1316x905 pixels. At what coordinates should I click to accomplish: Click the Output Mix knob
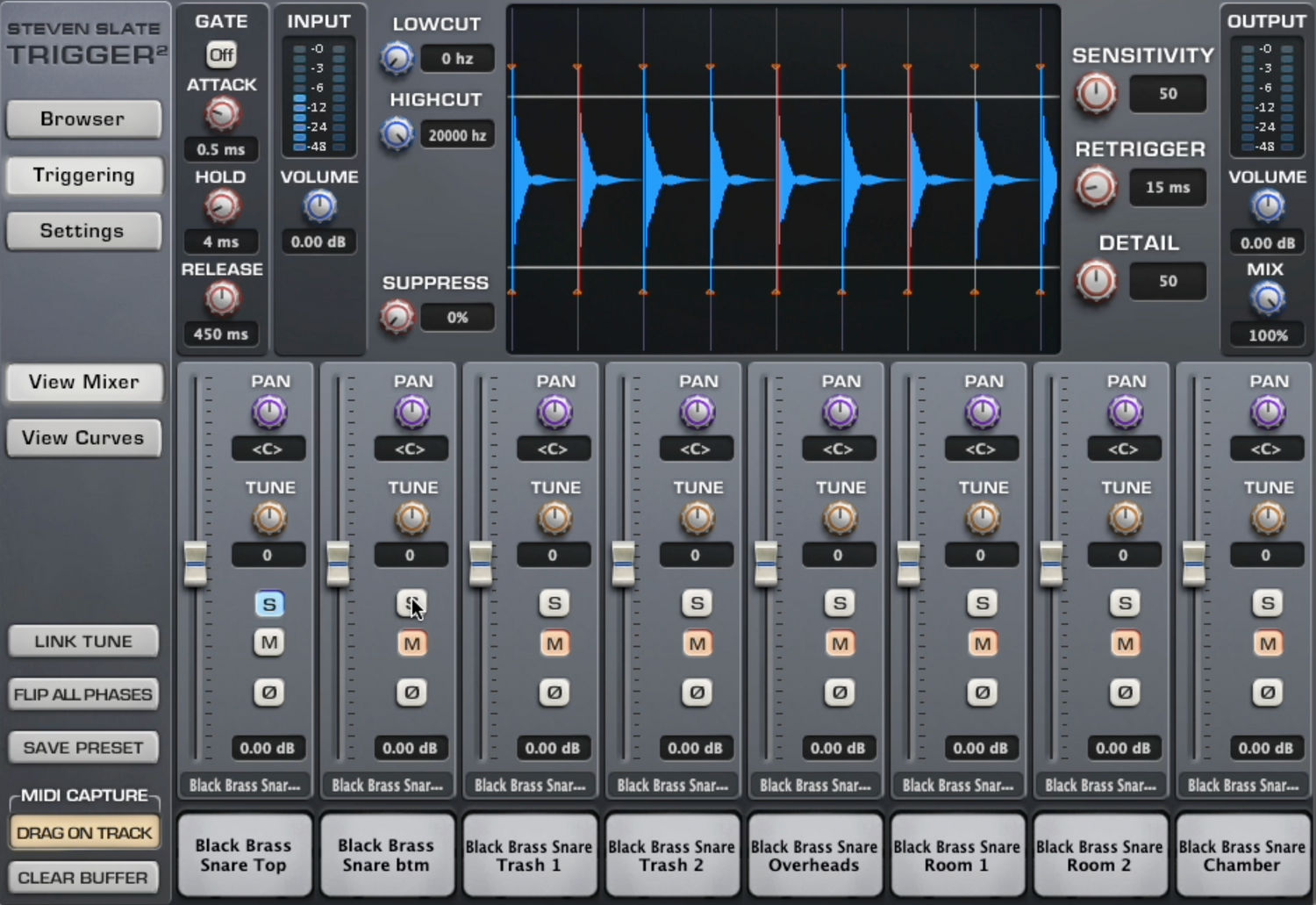(x=1267, y=299)
